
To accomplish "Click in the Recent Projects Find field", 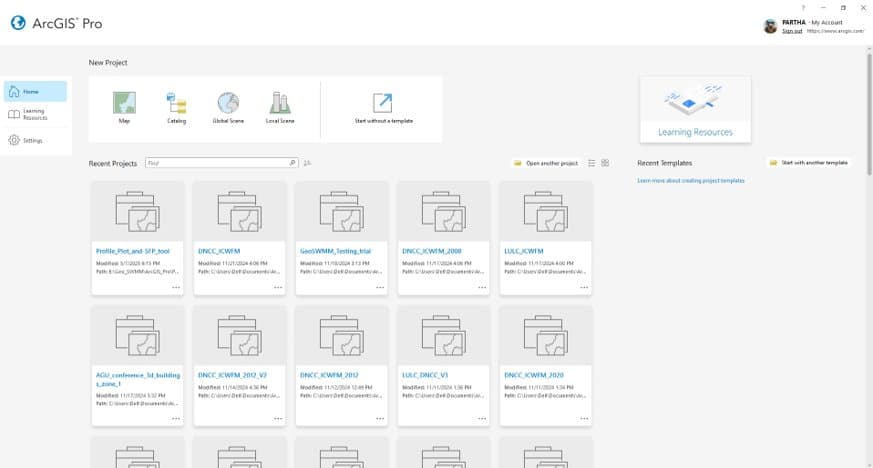I will 217,163.
